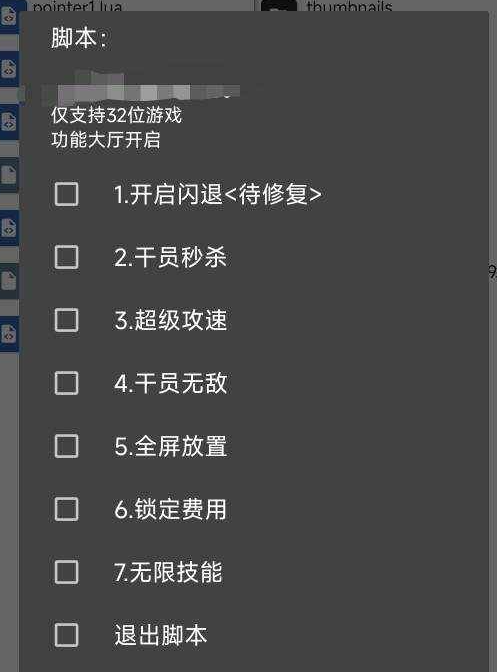The image size is (497, 672).
Task: Tick the checkbox for 1.开启闪退<待修复>
Action: [x=66, y=194]
